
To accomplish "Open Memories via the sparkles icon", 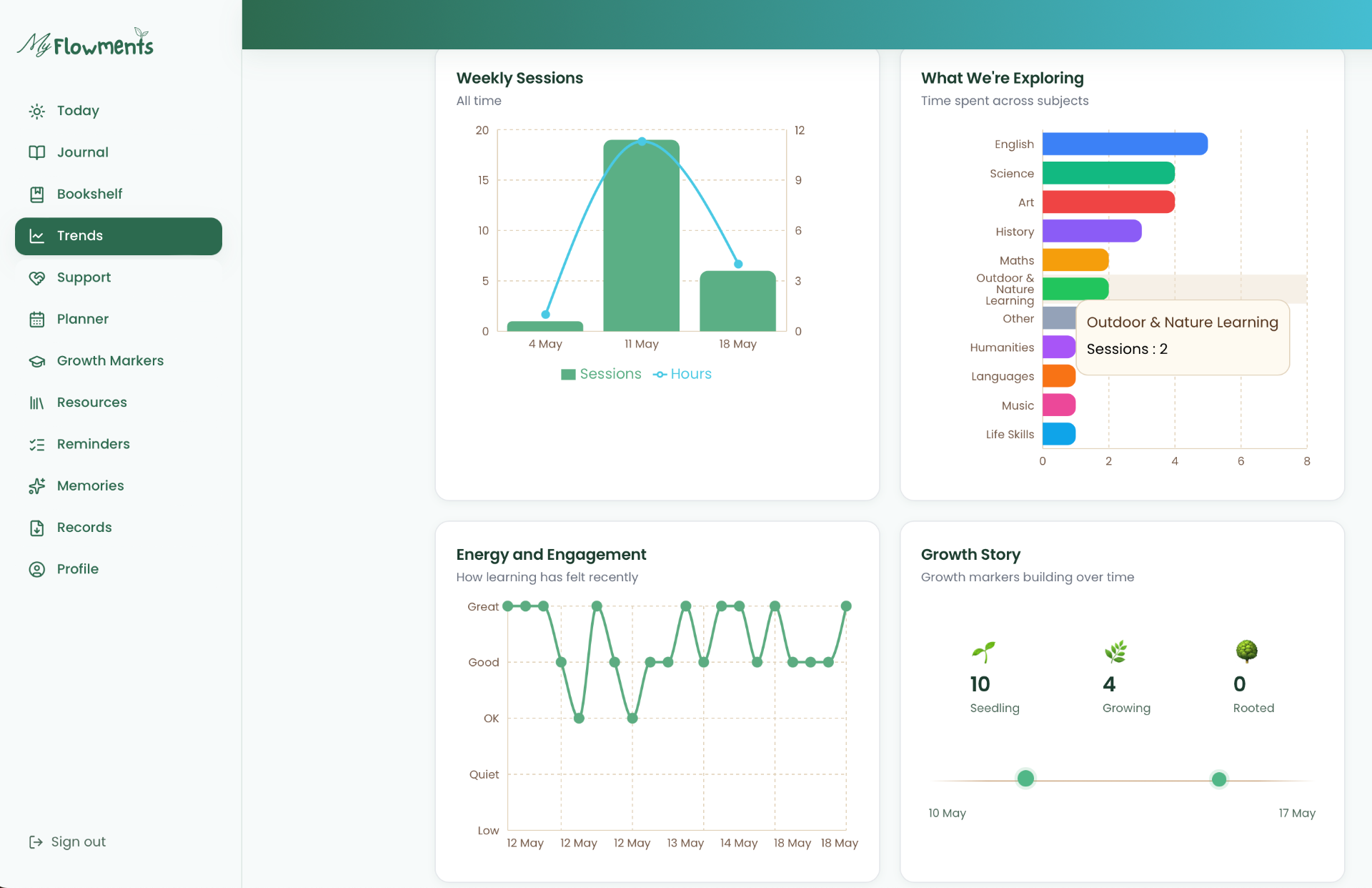I will [37, 486].
